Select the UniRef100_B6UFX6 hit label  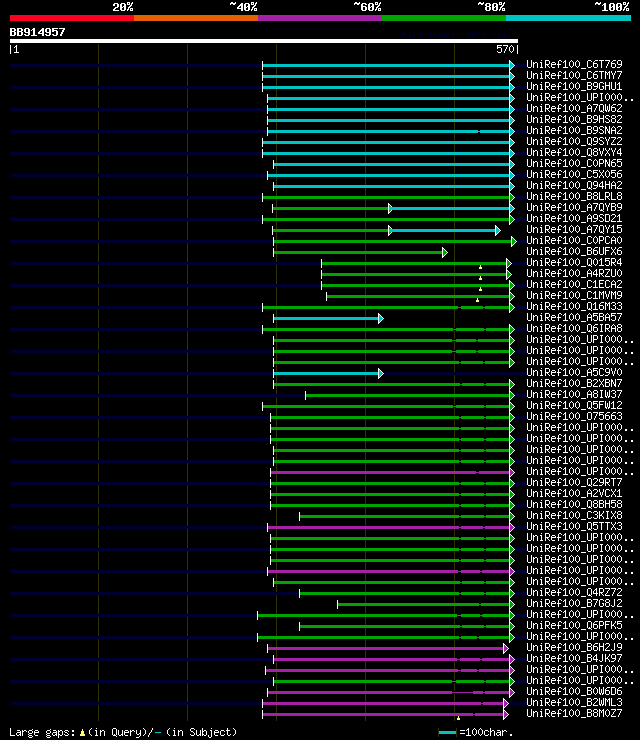(x=574, y=252)
